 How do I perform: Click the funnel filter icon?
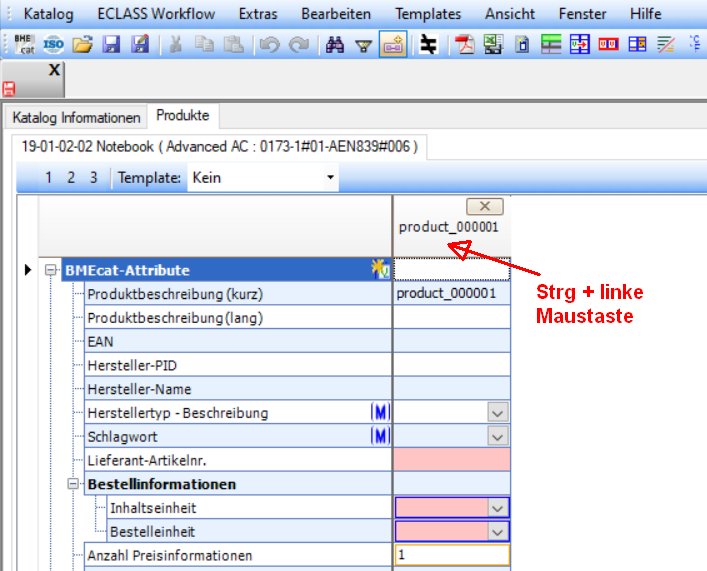point(363,46)
